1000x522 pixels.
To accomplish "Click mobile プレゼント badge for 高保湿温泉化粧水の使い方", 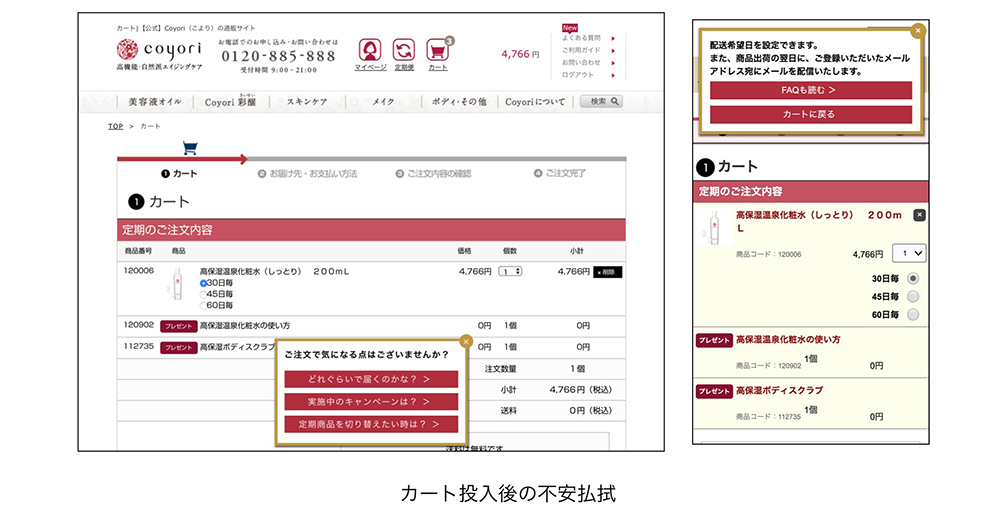I will pos(714,340).
